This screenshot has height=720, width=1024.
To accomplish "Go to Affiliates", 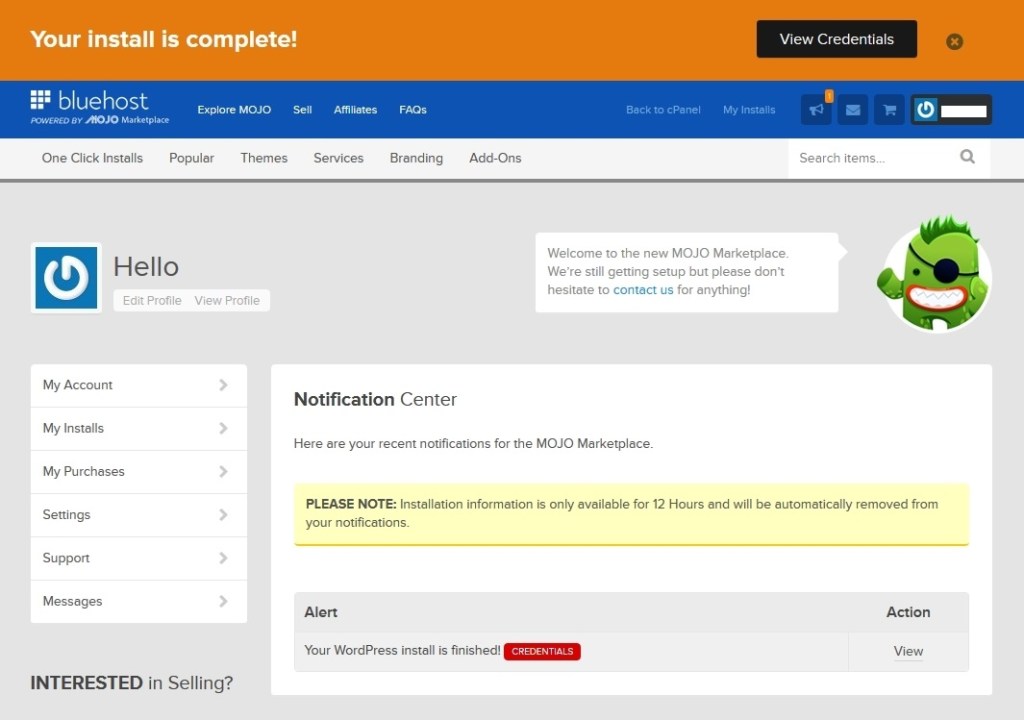I will pyautogui.click(x=355, y=110).
